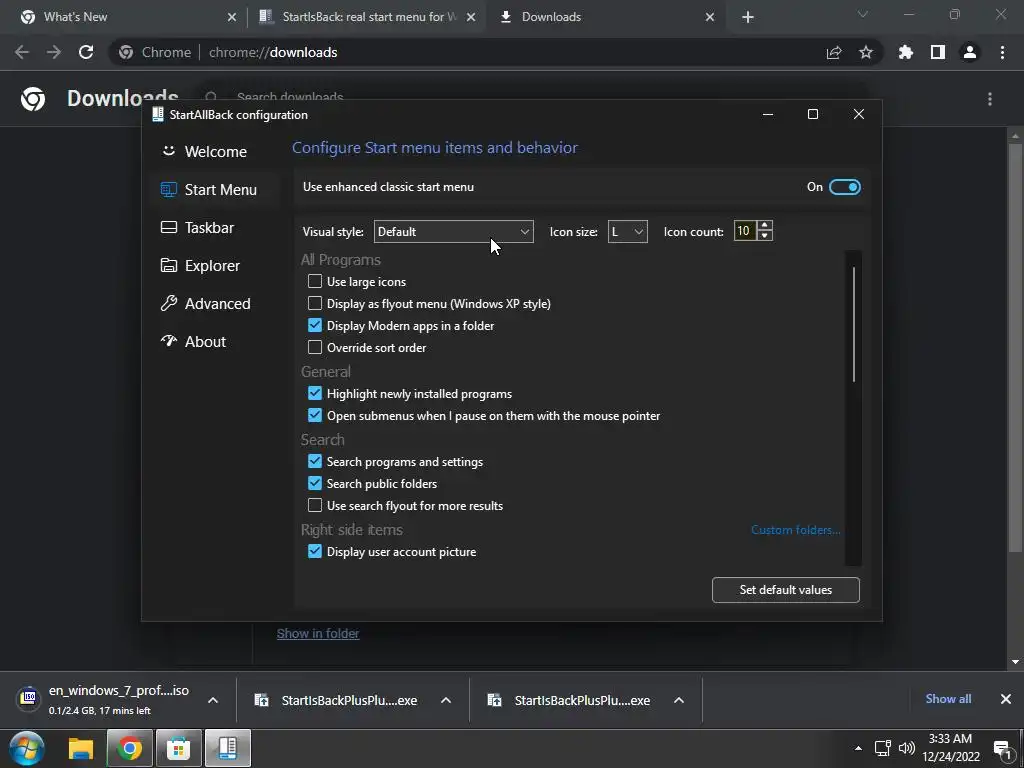Expand options for en_windows_7 iso download

coord(213,700)
